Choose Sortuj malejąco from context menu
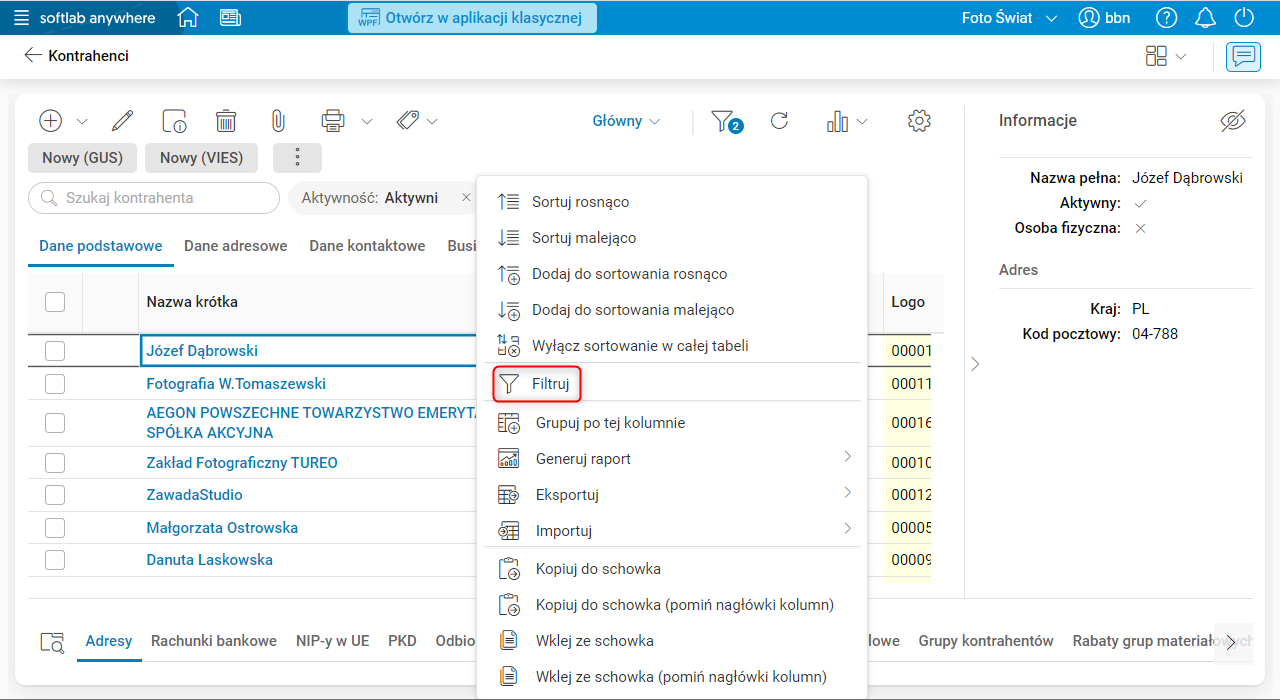Viewport: 1280px width, 700px height. point(672,238)
